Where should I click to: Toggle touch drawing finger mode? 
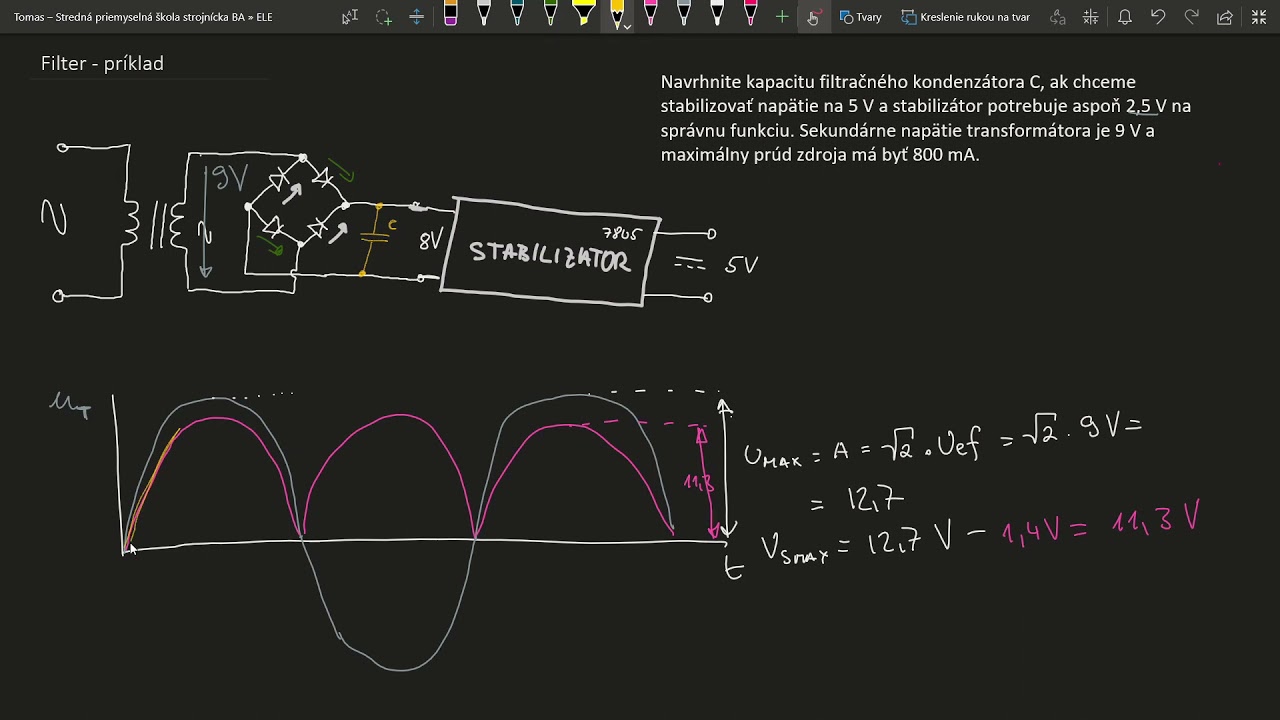point(813,17)
